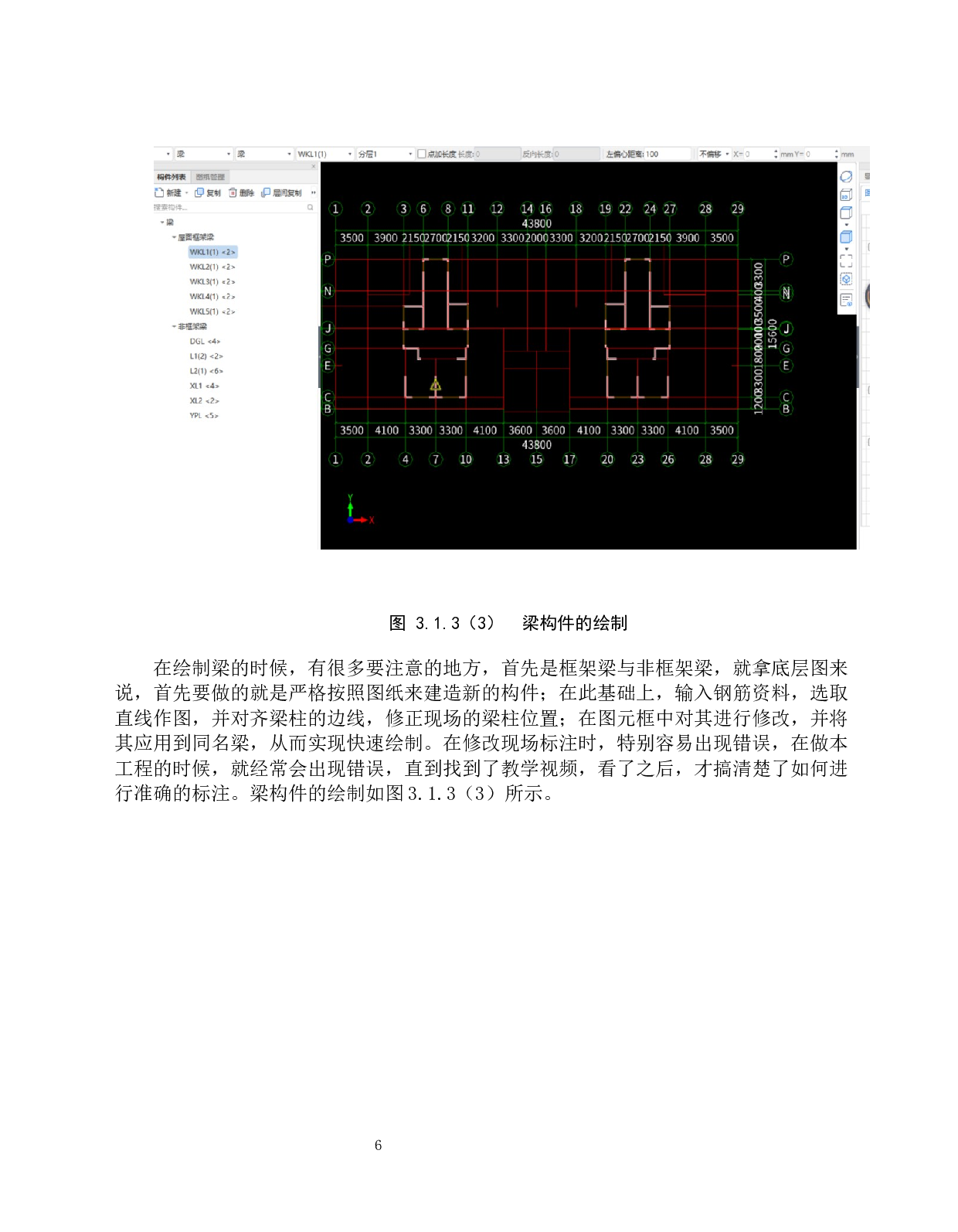
Task: Click the search magnifier icon in component list
Action: [311, 207]
